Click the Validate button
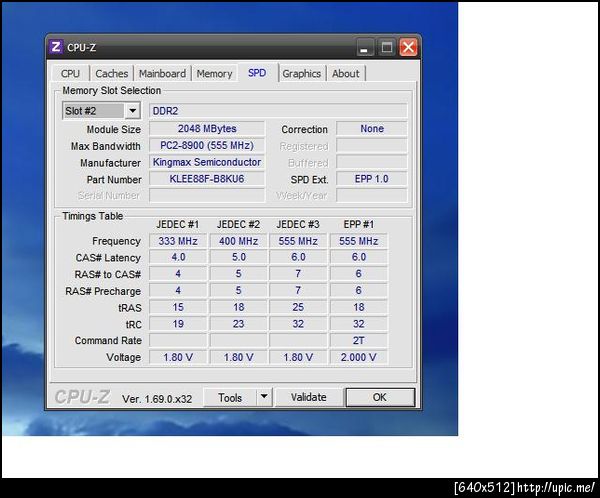600x498 pixels. coord(308,397)
